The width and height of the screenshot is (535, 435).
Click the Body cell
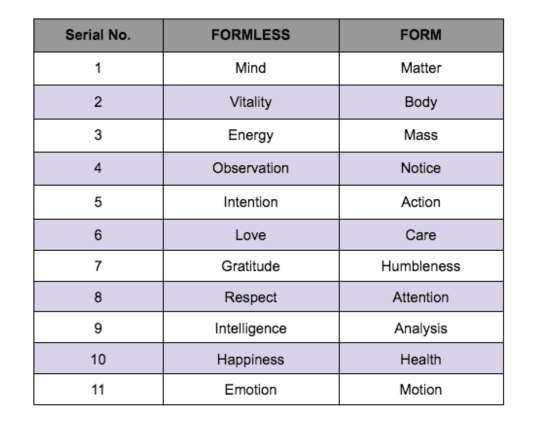421,102
